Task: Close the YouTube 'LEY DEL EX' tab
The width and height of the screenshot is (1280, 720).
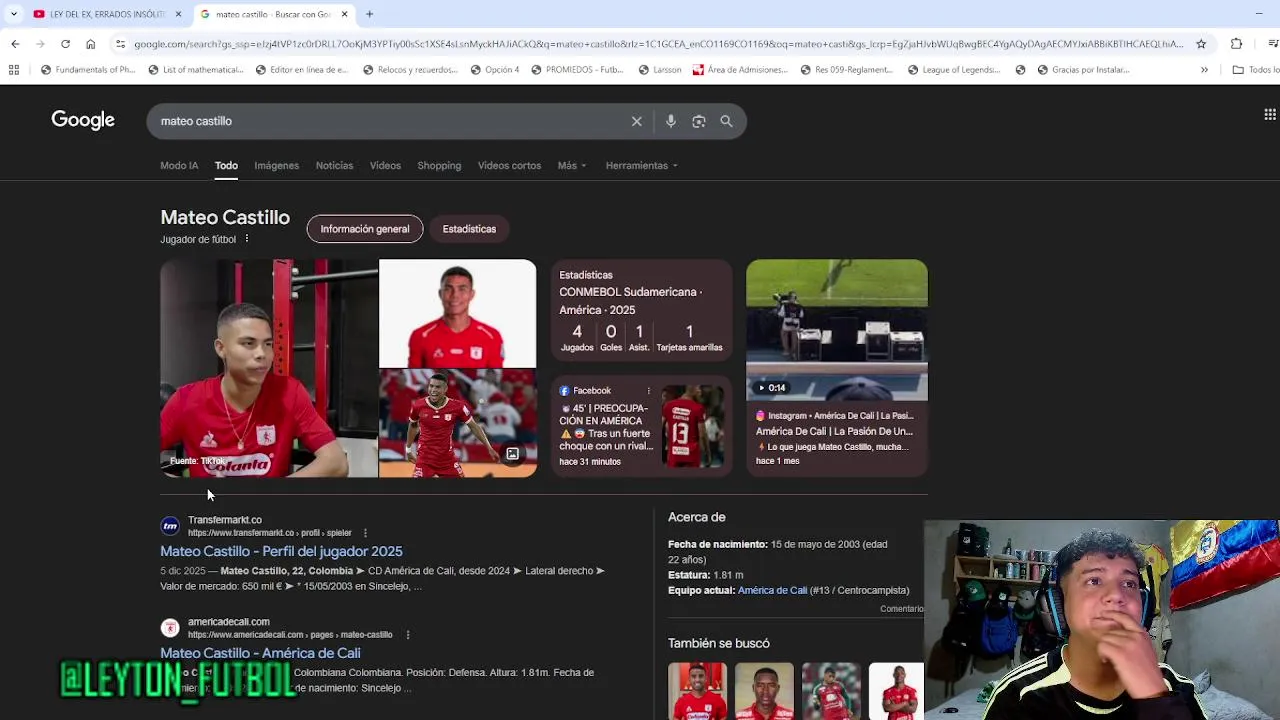Action: [x=179, y=14]
